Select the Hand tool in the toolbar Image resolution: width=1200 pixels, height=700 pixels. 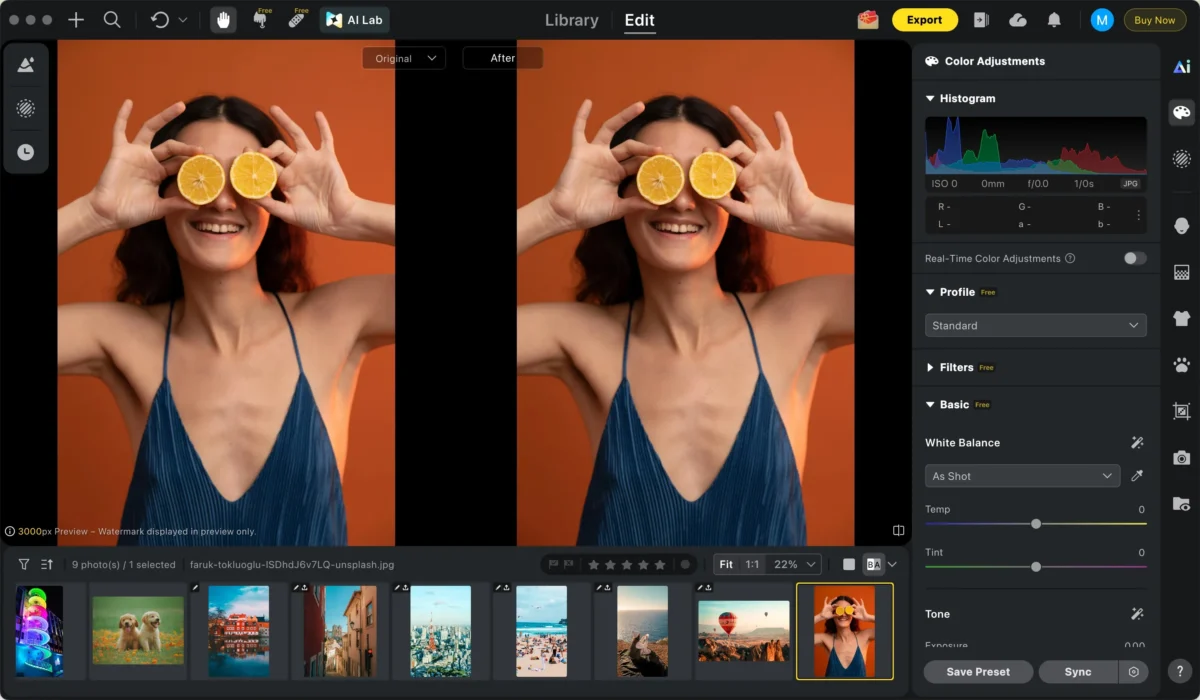click(x=222, y=19)
